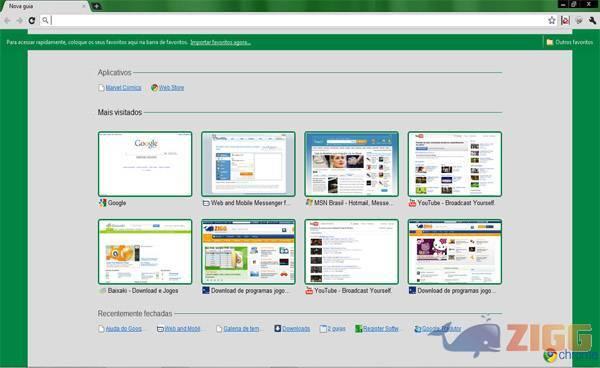Click the red extension icon near star
Screen dimensions: 600x368
click(565, 20)
